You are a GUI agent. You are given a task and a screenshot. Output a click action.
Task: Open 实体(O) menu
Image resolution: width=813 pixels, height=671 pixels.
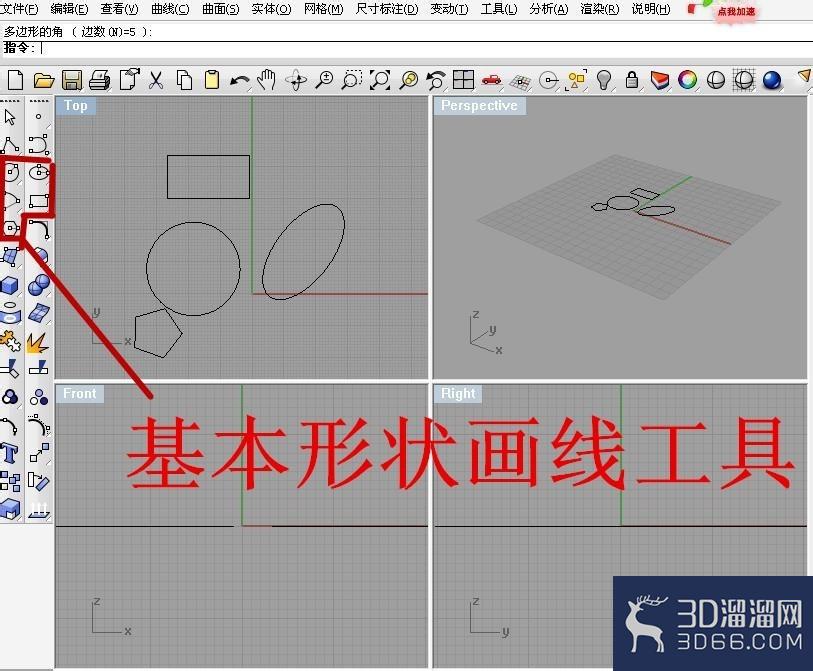pyautogui.click(x=271, y=9)
